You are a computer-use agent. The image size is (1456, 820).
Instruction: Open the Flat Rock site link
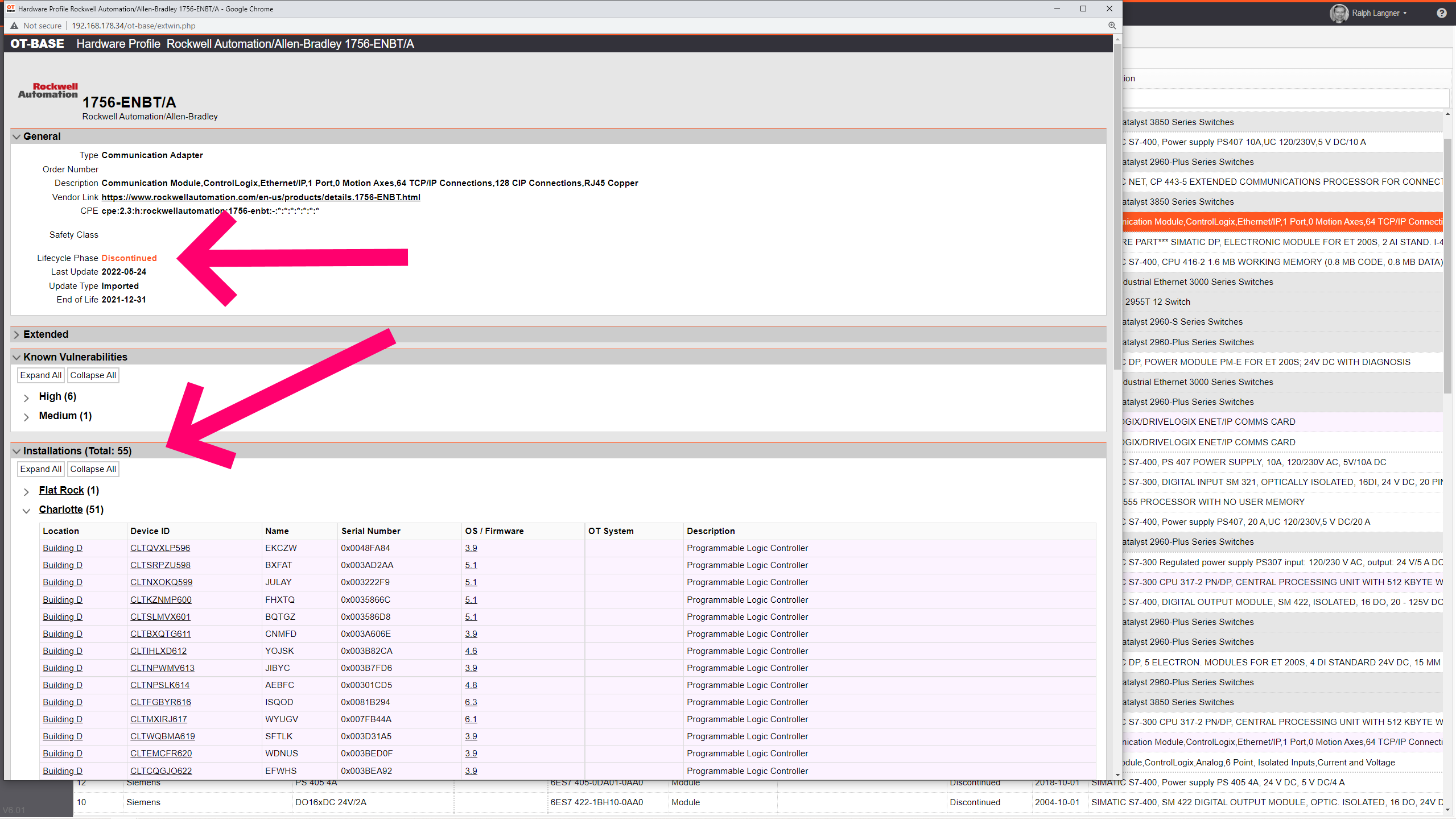point(61,490)
